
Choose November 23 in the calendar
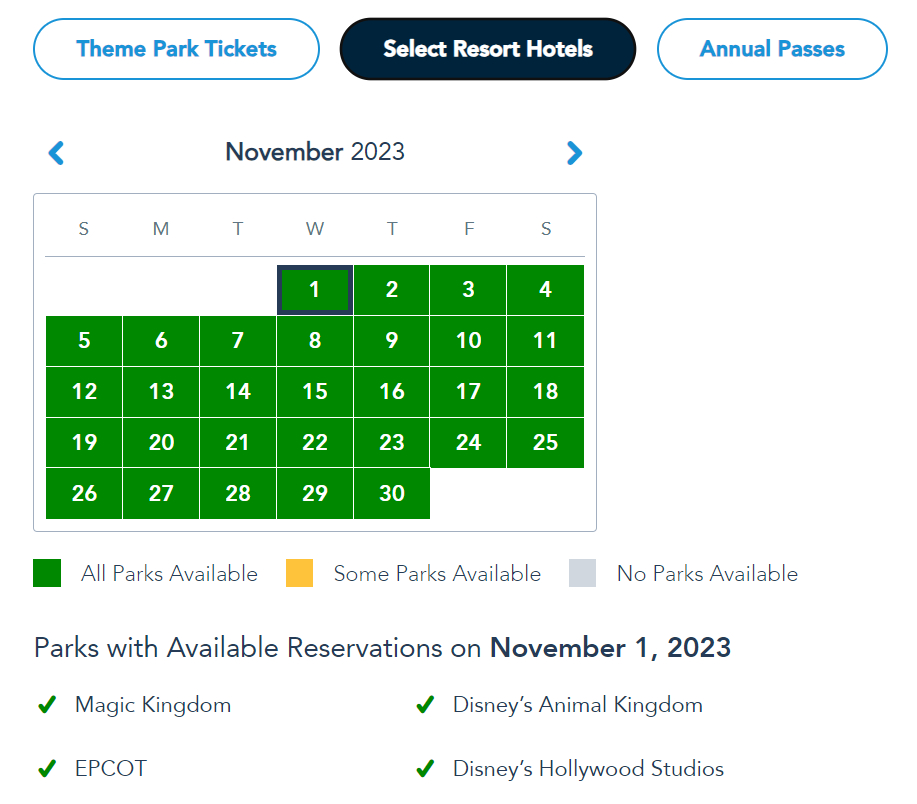[392, 443]
